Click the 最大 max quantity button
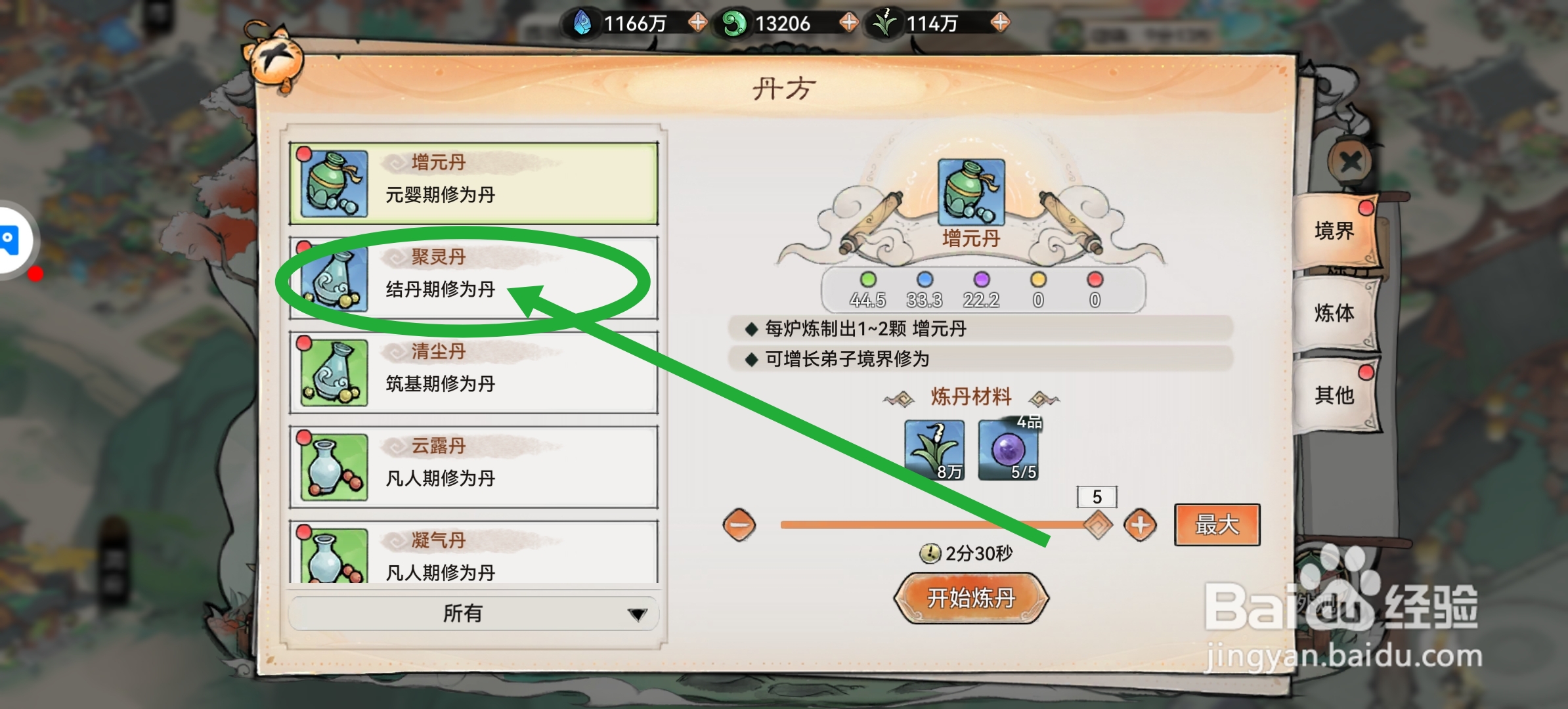The image size is (1568, 709). pyautogui.click(x=1217, y=525)
